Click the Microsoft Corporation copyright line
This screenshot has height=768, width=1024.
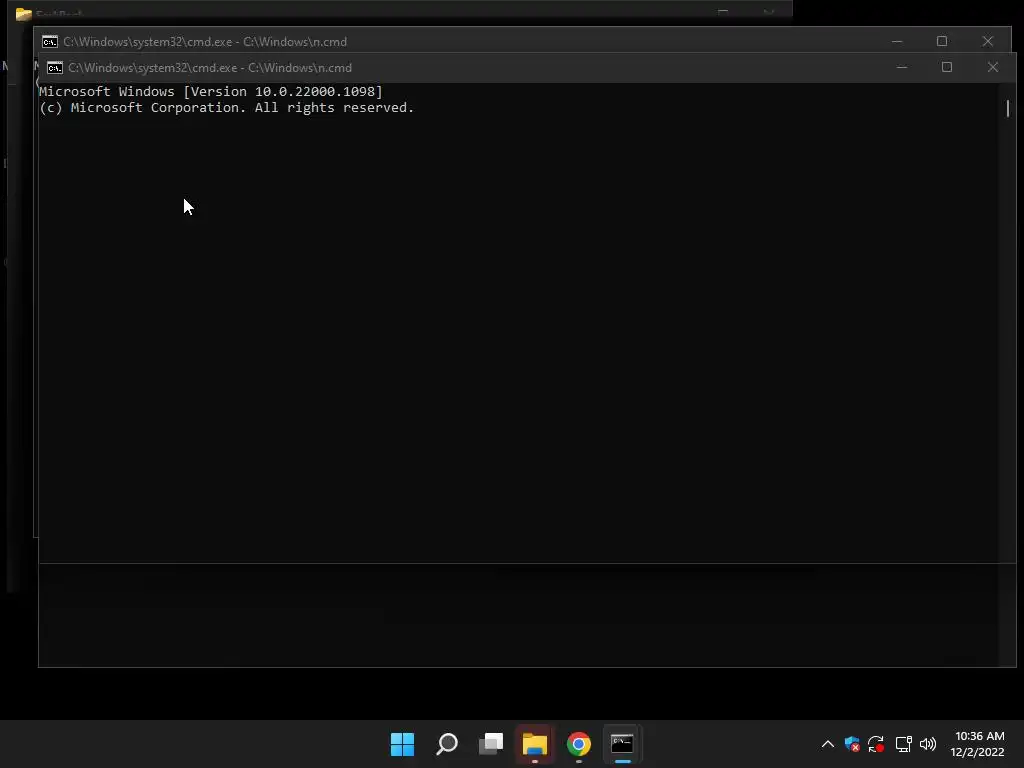pos(227,108)
